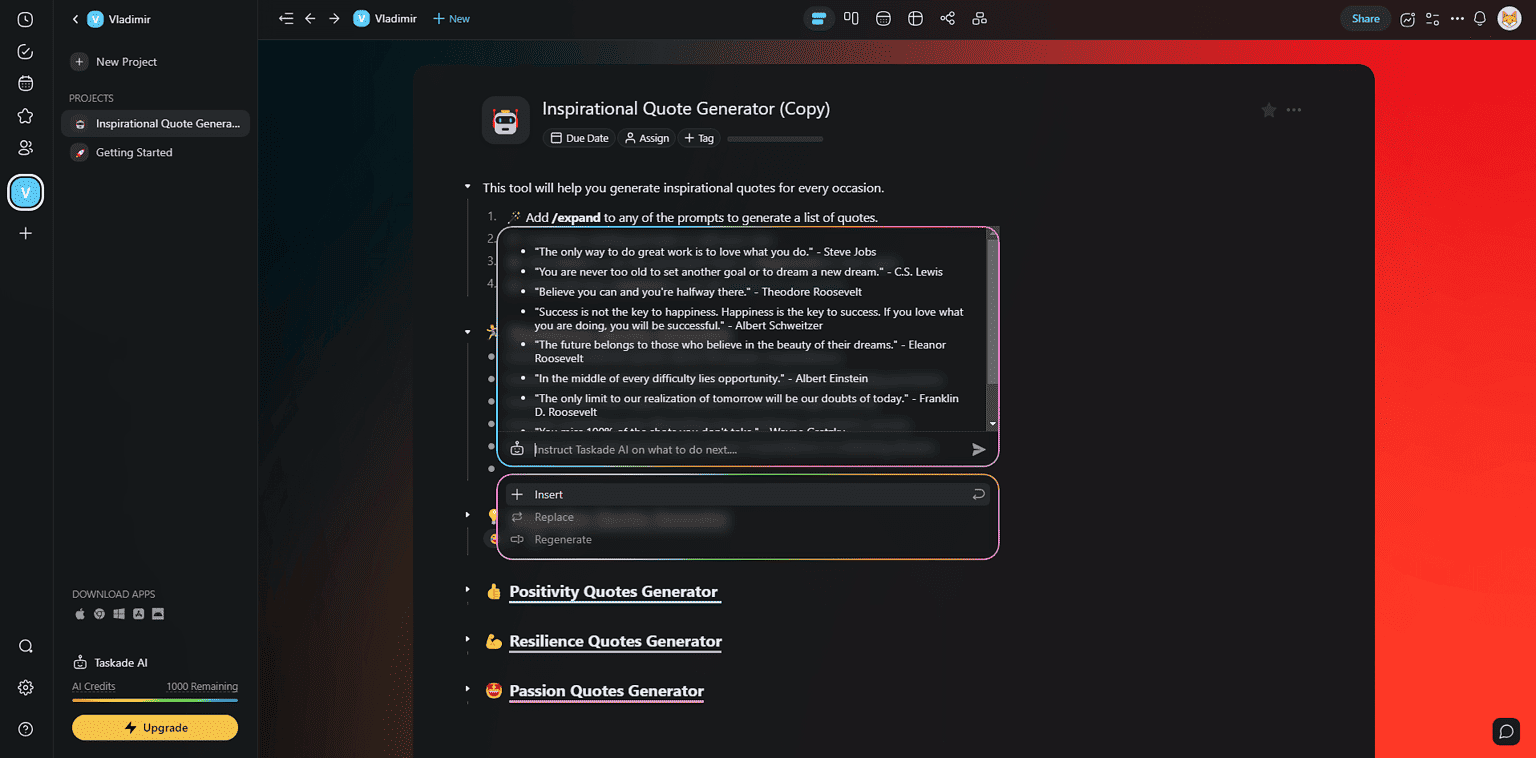Open the chat bubble icon at bottom right
This screenshot has width=1536, height=758.
(1506, 731)
